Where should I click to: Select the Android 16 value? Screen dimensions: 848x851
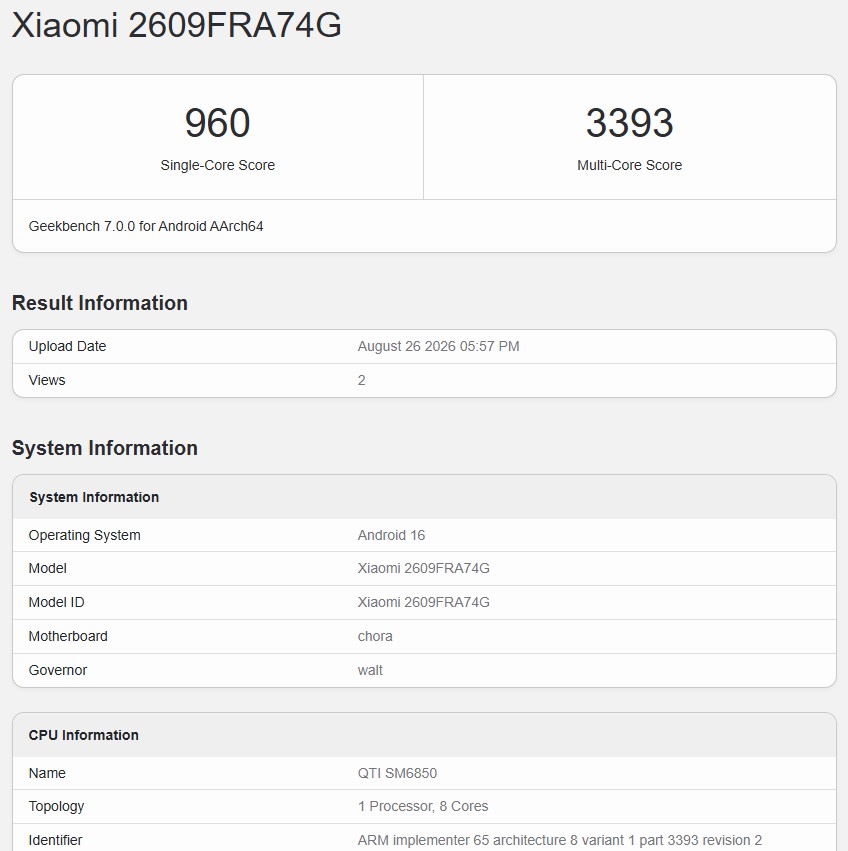[x=391, y=535]
